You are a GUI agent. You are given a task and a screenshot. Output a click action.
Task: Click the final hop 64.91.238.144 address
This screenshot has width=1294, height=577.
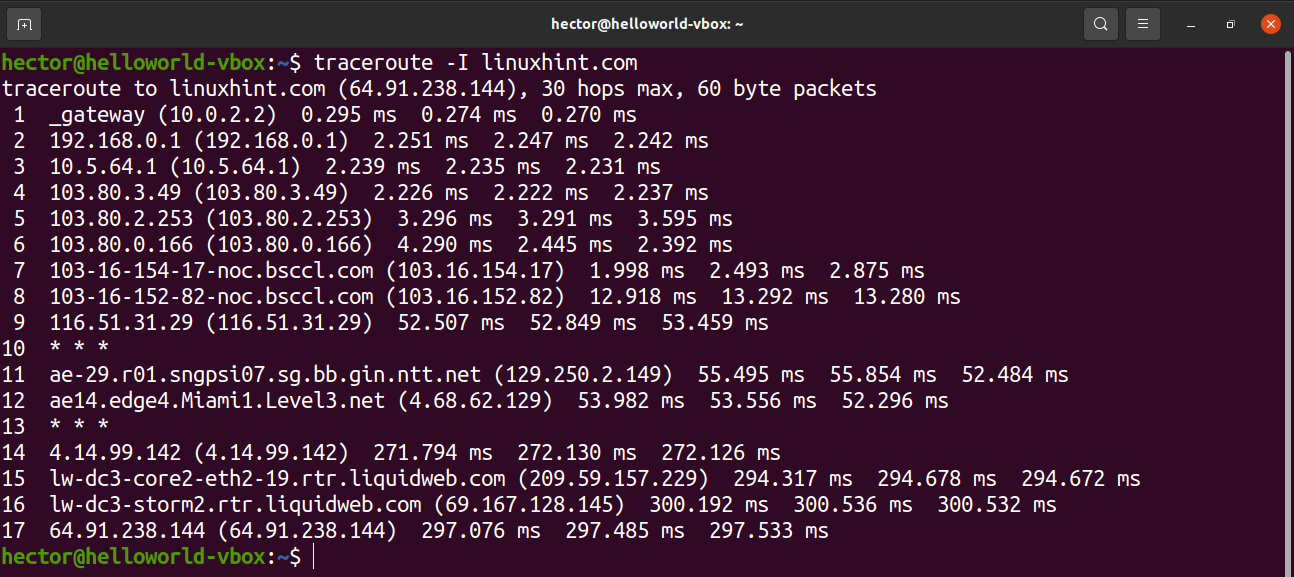(121, 531)
